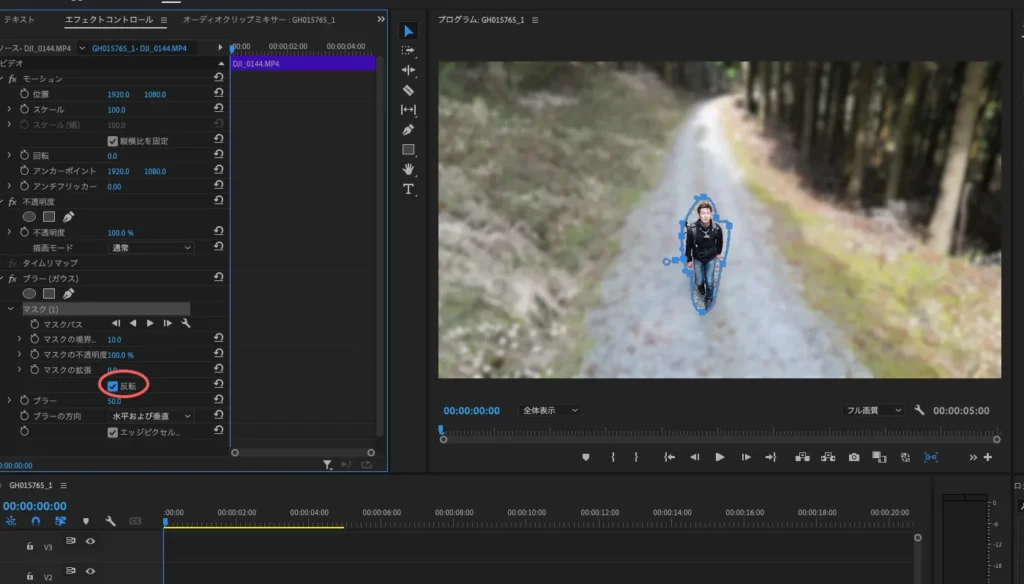Select the Pen tool in the toolbar
The height and width of the screenshot is (584, 1024).
(408, 130)
